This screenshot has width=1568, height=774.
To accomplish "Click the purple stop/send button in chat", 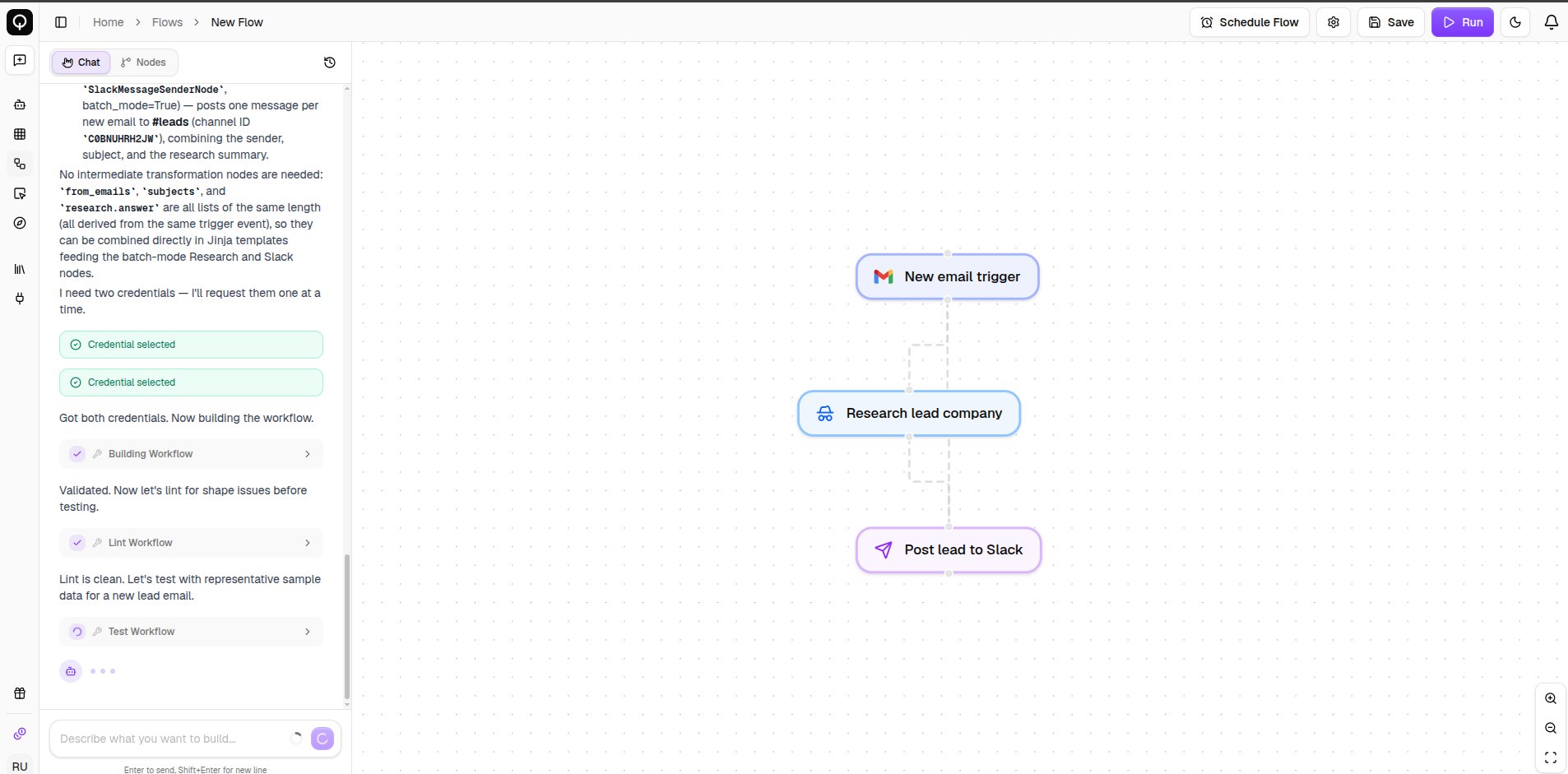I will 322,739.
